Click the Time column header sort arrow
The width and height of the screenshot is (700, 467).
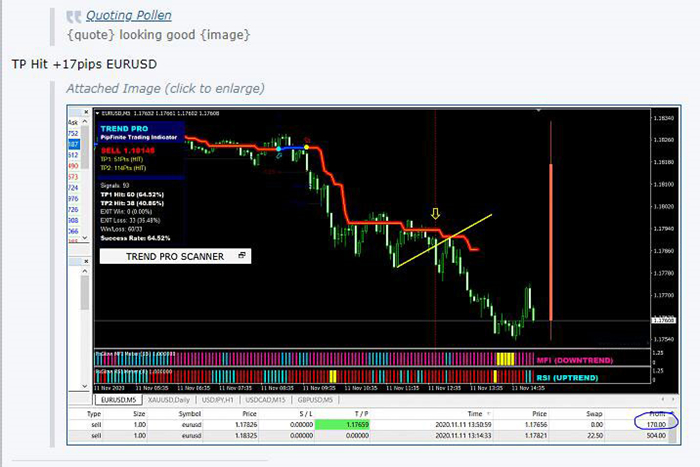pyautogui.click(x=488, y=414)
